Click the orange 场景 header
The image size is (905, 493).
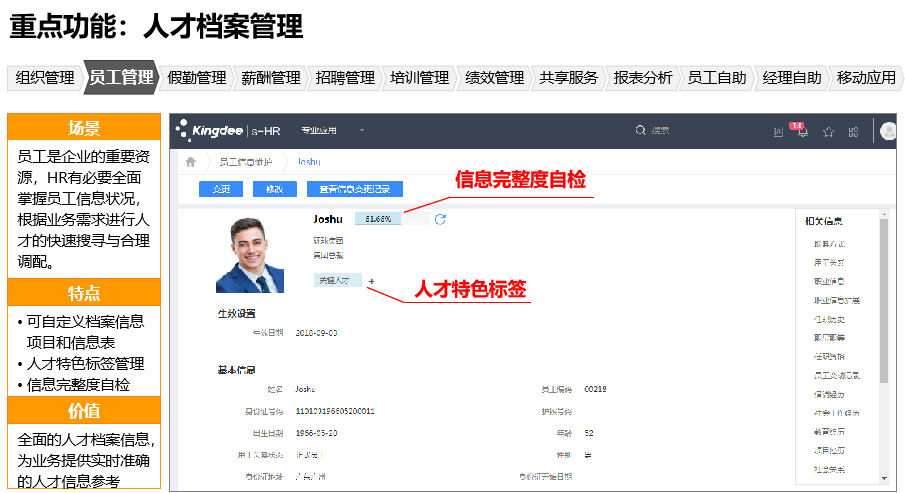pos(84,127)
